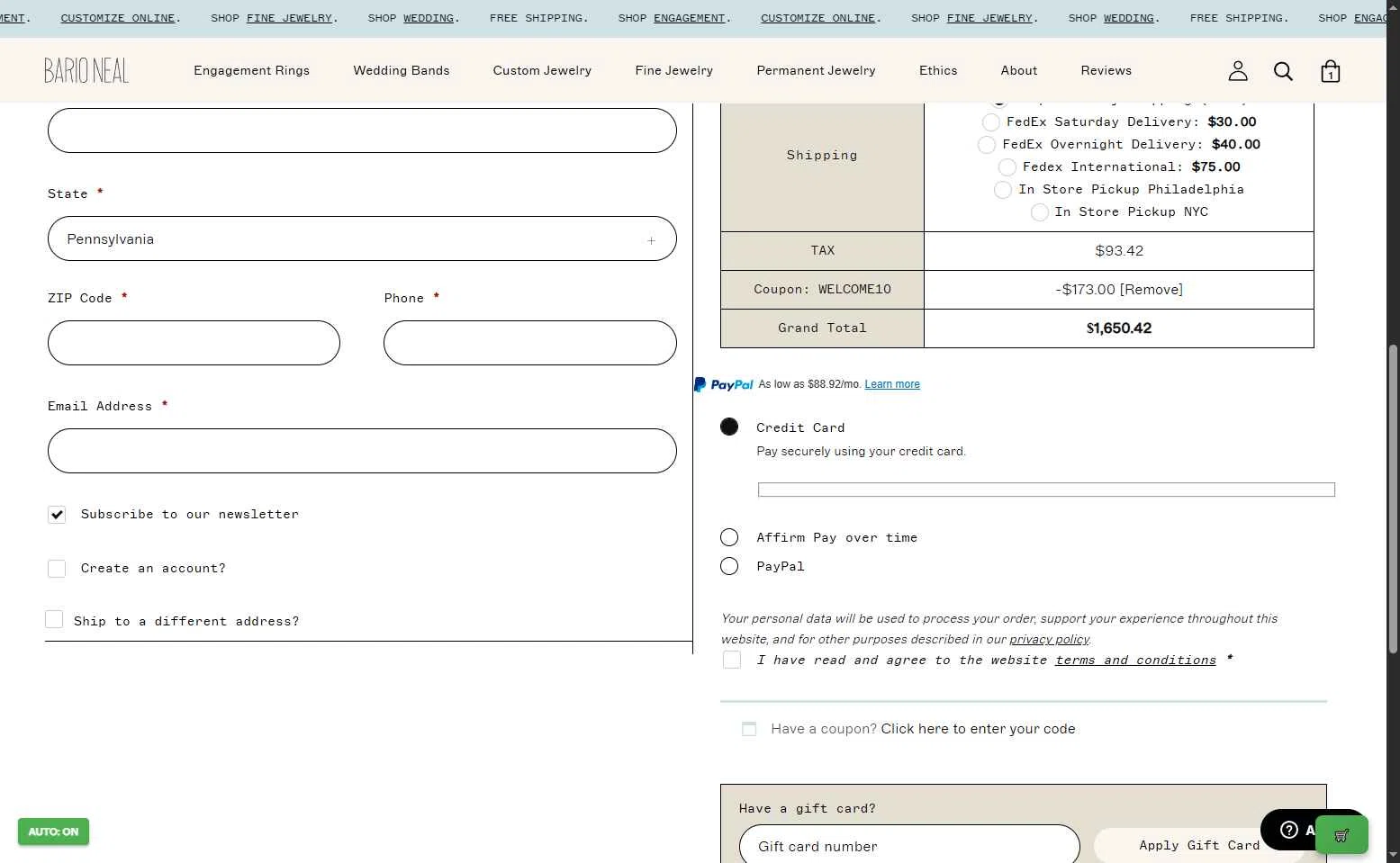This screenshot has height=863, width=1400.
Task: Choose In Store Pickup Philadelphia
Action: click(1002, 189)
